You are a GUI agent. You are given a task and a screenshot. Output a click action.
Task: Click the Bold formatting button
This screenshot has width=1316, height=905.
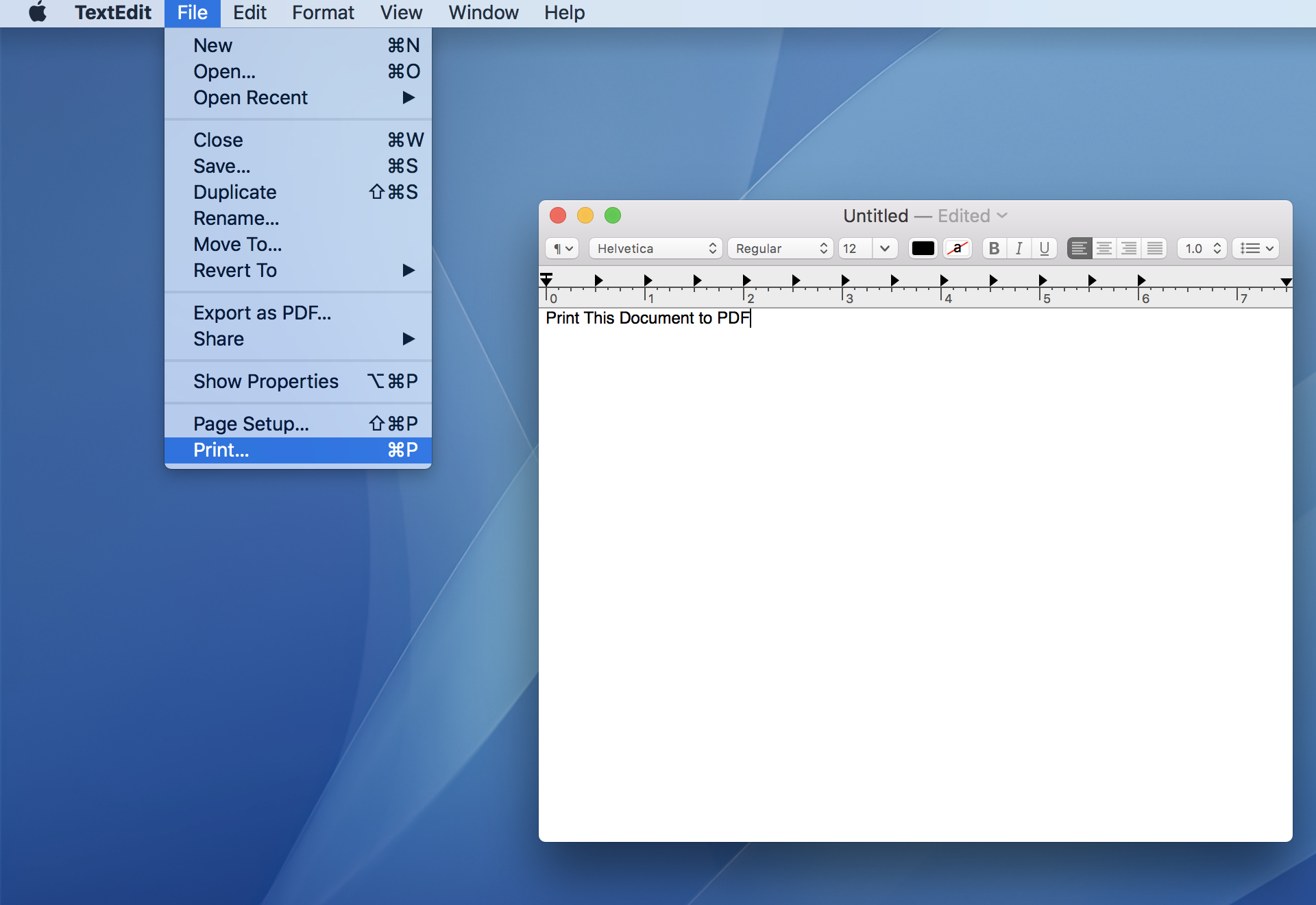[x=994, y=248]
